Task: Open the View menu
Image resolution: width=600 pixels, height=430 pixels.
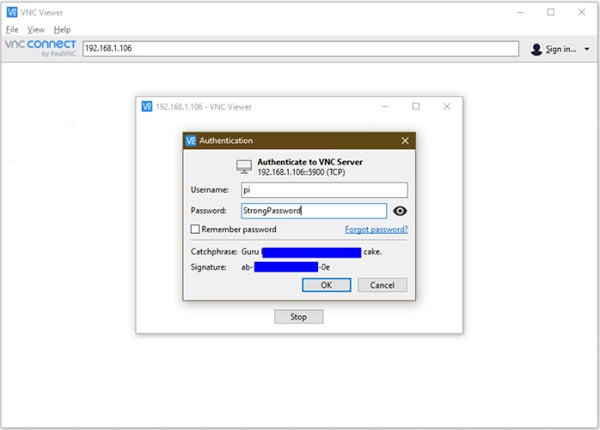Action: click(36, 29)
